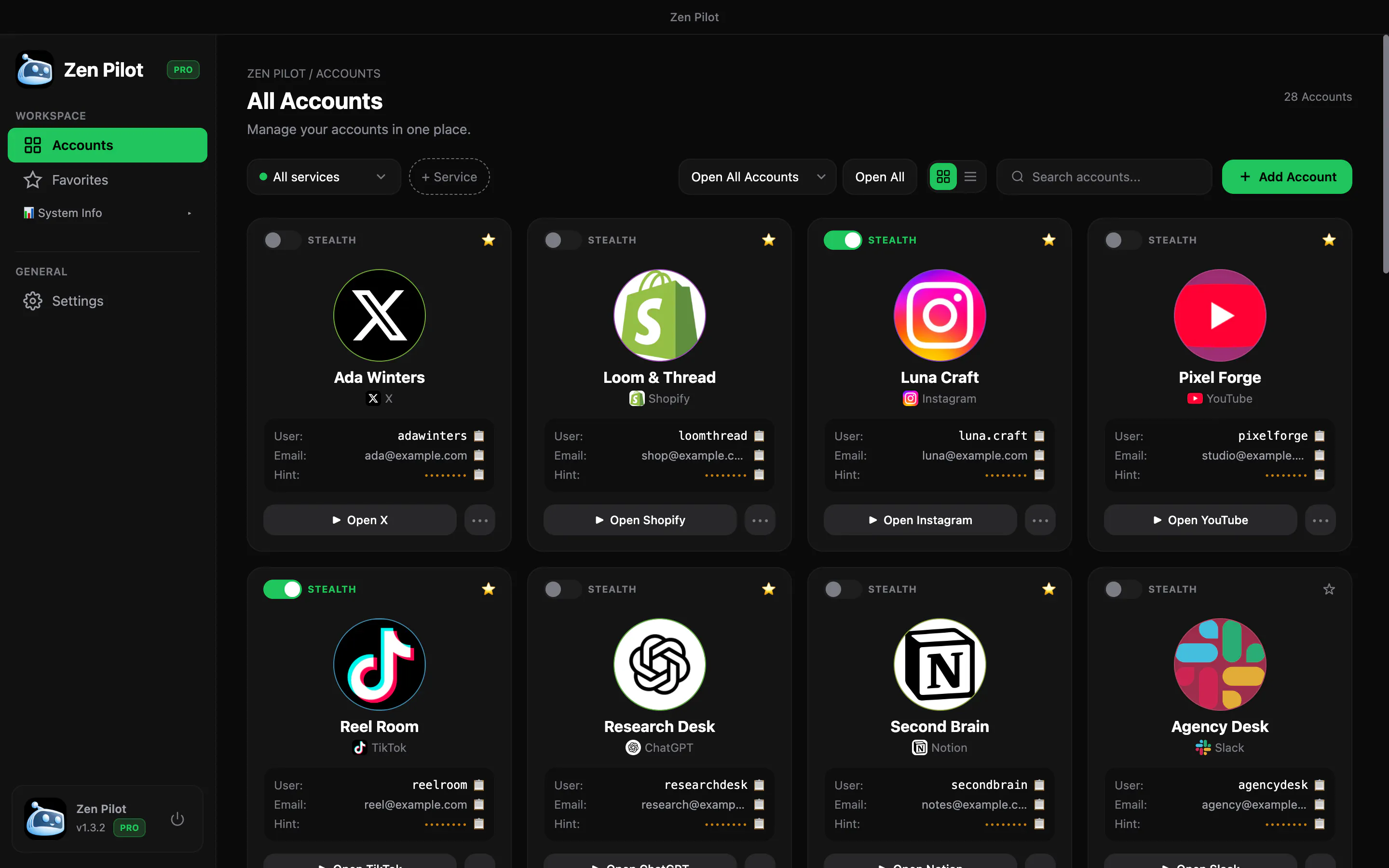The height and width of the screenshot is (868, 1389).
Task: Open more options for Pixel Forge
Action: [1320, 520]
